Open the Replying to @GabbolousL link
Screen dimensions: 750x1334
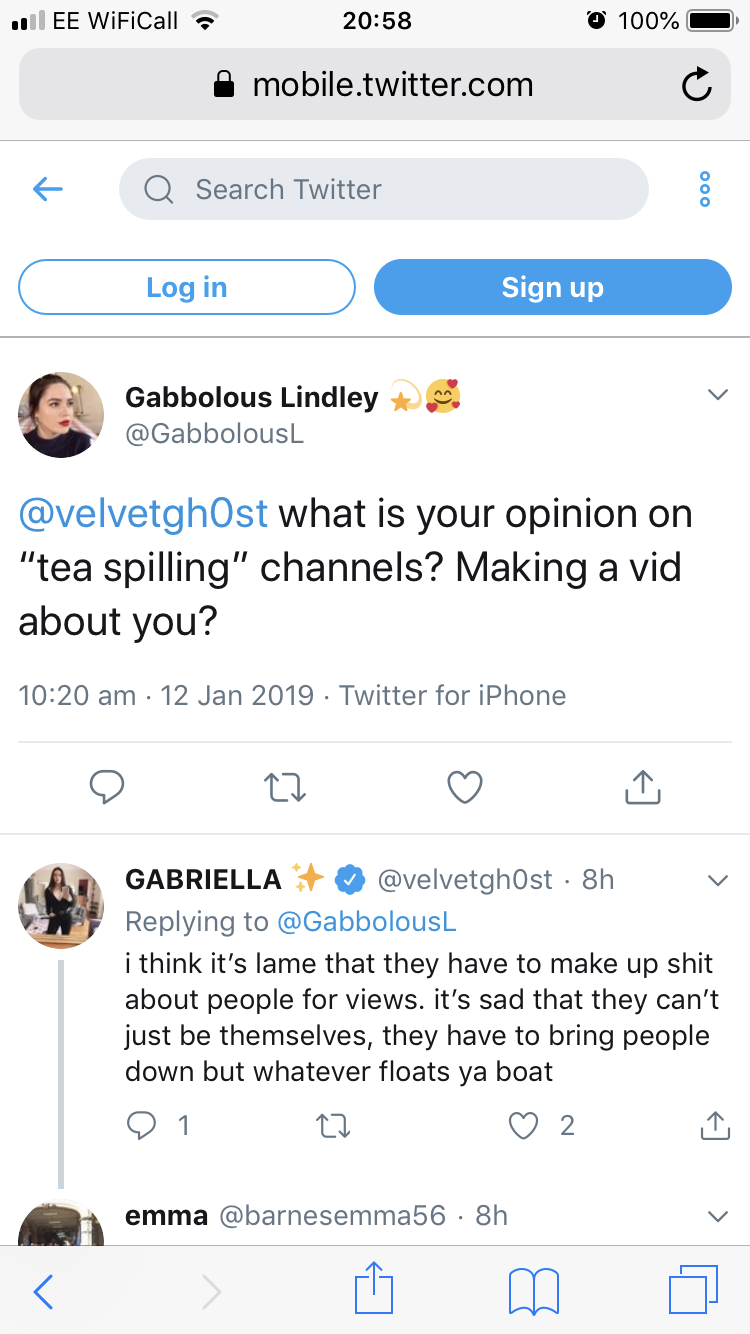(x=366, y=922)
